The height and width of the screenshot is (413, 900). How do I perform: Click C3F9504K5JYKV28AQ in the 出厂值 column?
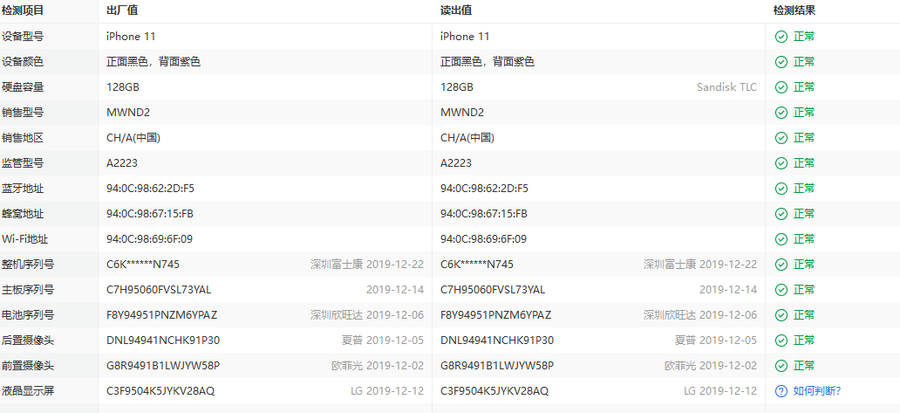[160, 391]
